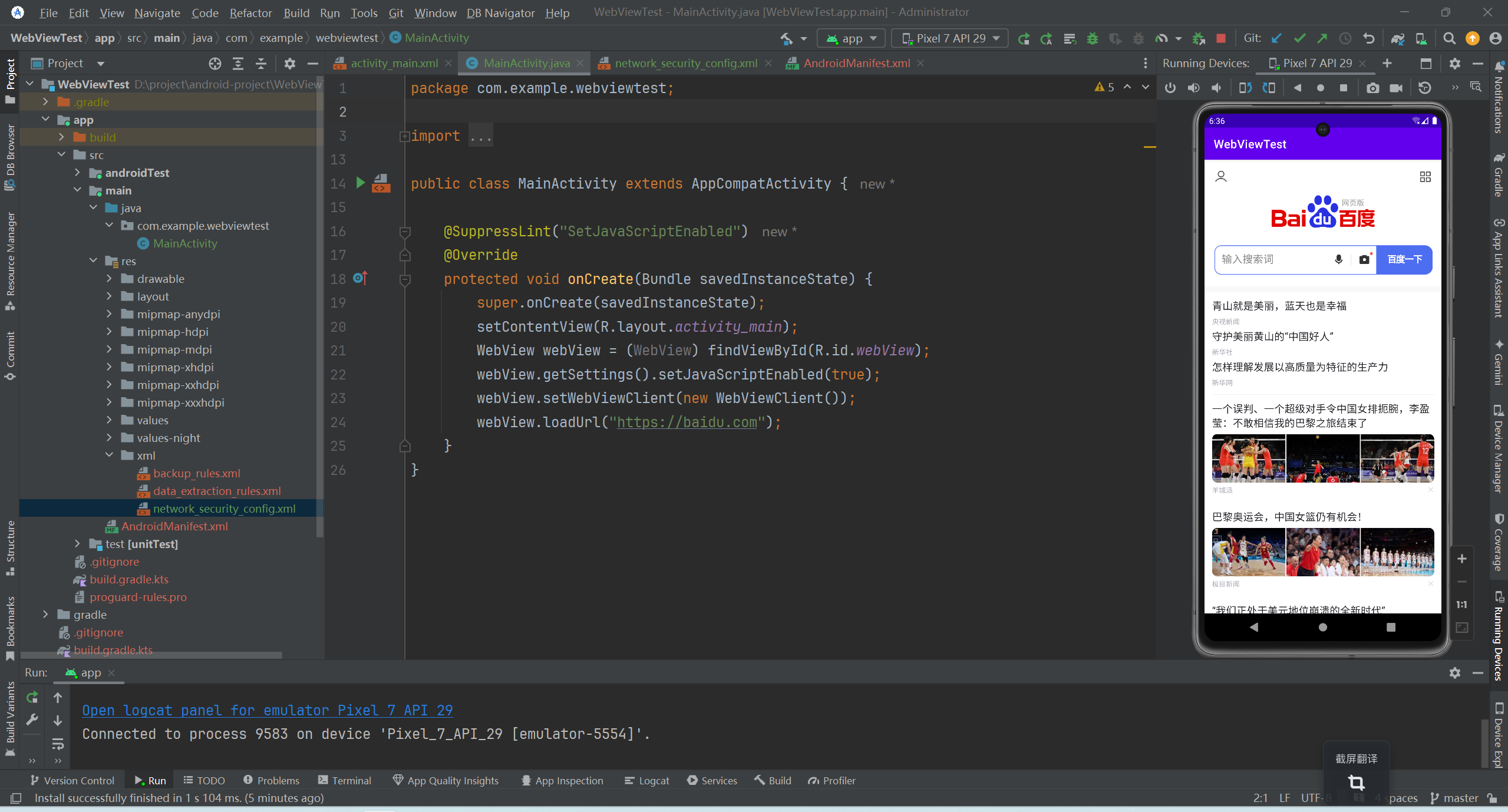Click the search magnifier icon in toolbar

pyautogui.click(x=1449, y=39)
